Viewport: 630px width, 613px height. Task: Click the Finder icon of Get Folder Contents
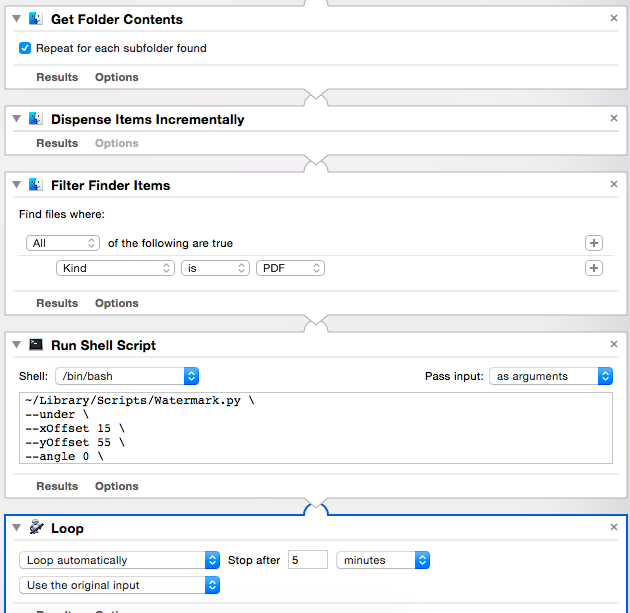[x=37, y=19]
